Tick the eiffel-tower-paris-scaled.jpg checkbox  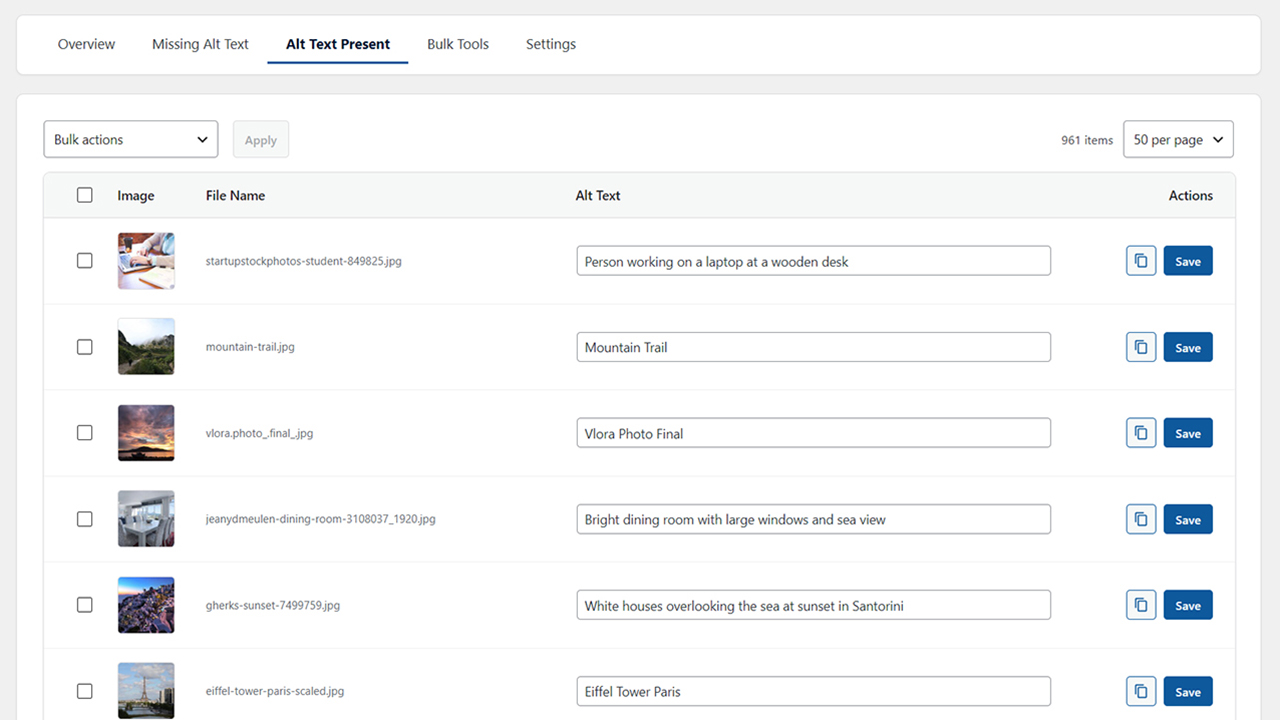[85, 691]
